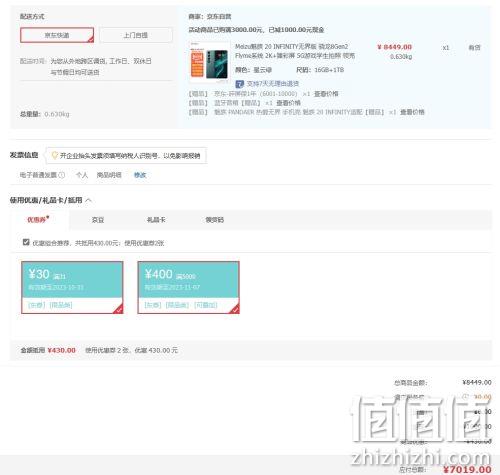
Task: Click 商家：京东自营 label
Action: click(210, 16)
